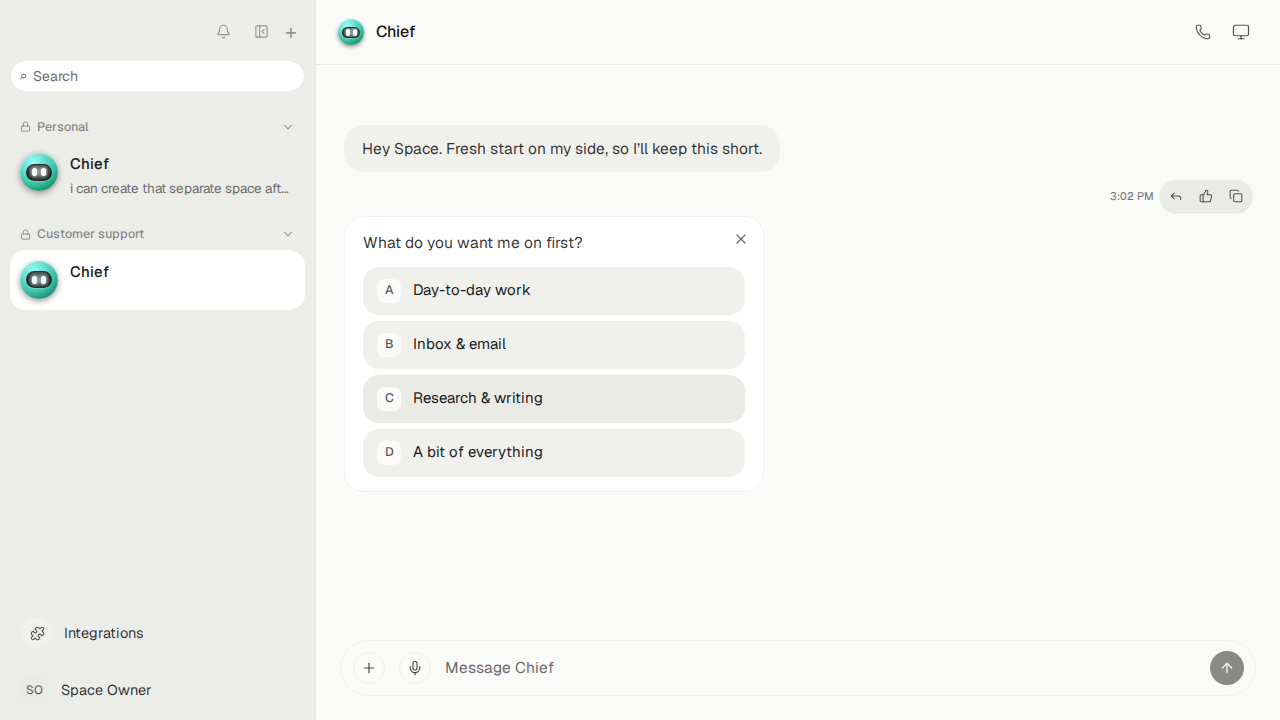Reply to the 3:02 PM message
The width and height of the screenshot is (1280, 720).
pyautogui.click(x=1176, y=197)
